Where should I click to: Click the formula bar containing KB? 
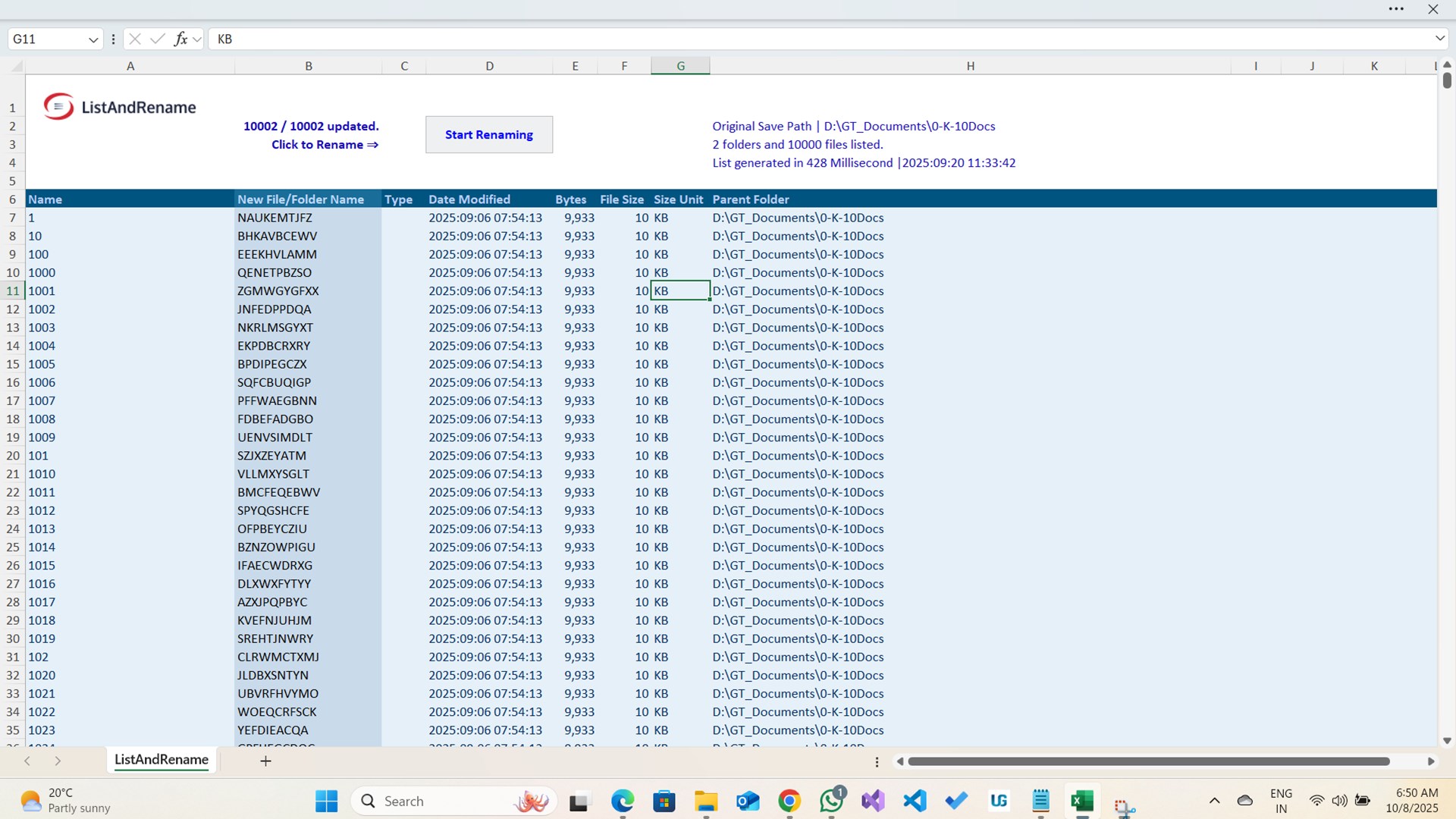point(819,39)
